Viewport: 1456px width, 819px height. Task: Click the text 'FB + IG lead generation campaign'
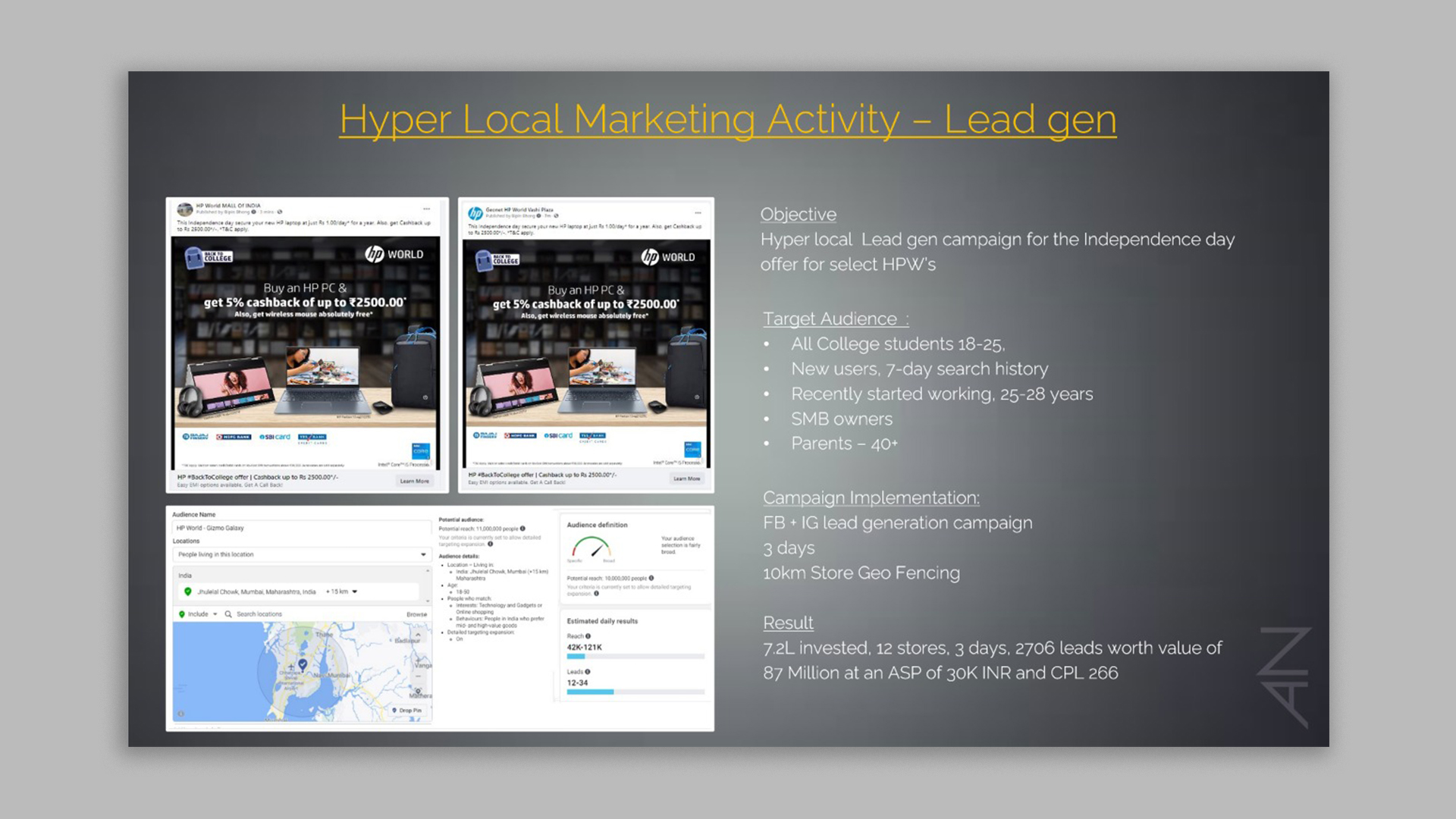(x=898, y=523)
